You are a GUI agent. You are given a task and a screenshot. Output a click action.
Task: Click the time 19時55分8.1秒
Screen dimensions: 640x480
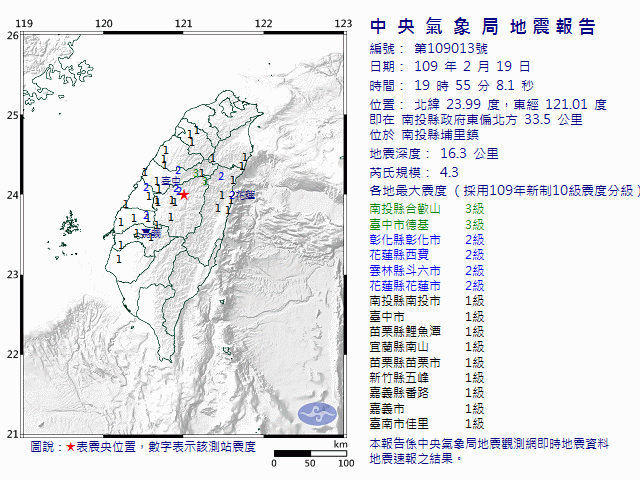(x=474, y=85)
